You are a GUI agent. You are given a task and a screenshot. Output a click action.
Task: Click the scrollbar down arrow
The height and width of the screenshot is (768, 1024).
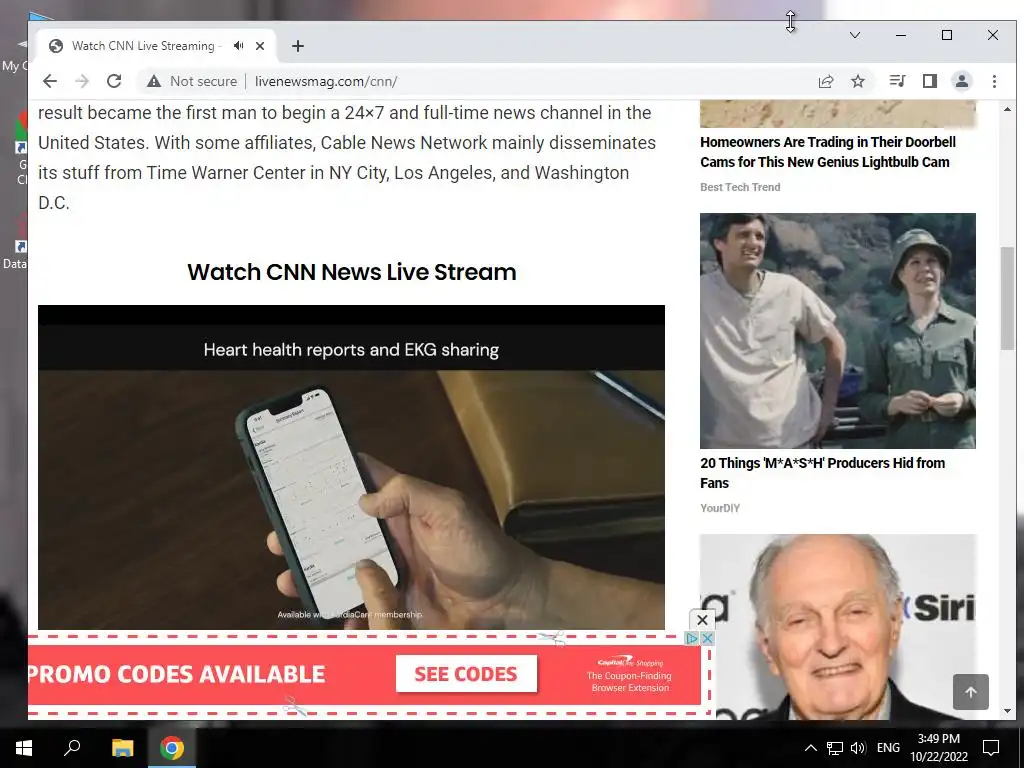[1007, 711]
